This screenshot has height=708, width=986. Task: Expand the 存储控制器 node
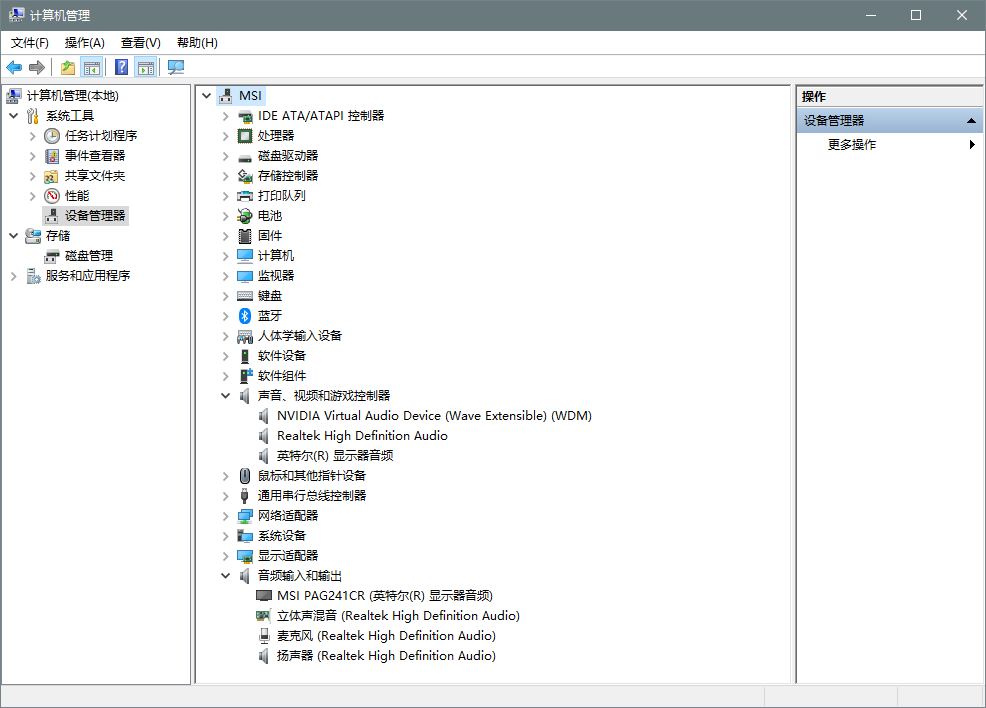point(225,176)
